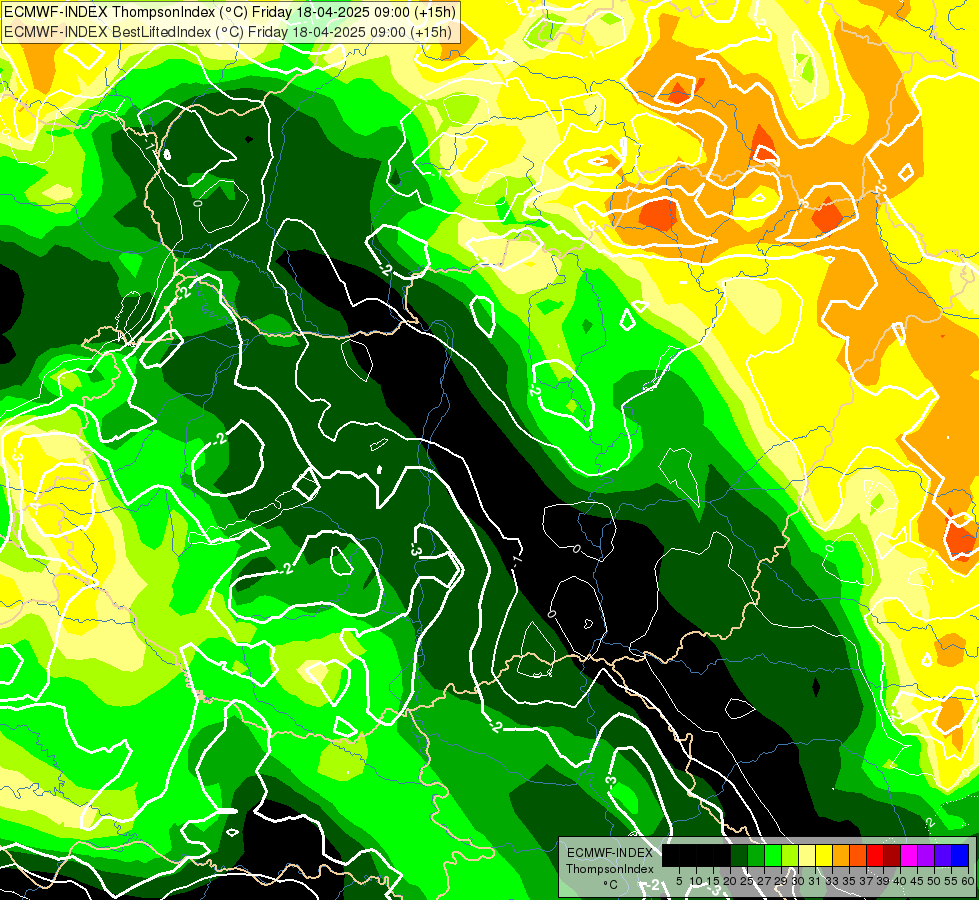Click the 'ThompsonIndex' label inside the legend box
This screenshot has height=900, width=979.
click(x=609, y=869)
